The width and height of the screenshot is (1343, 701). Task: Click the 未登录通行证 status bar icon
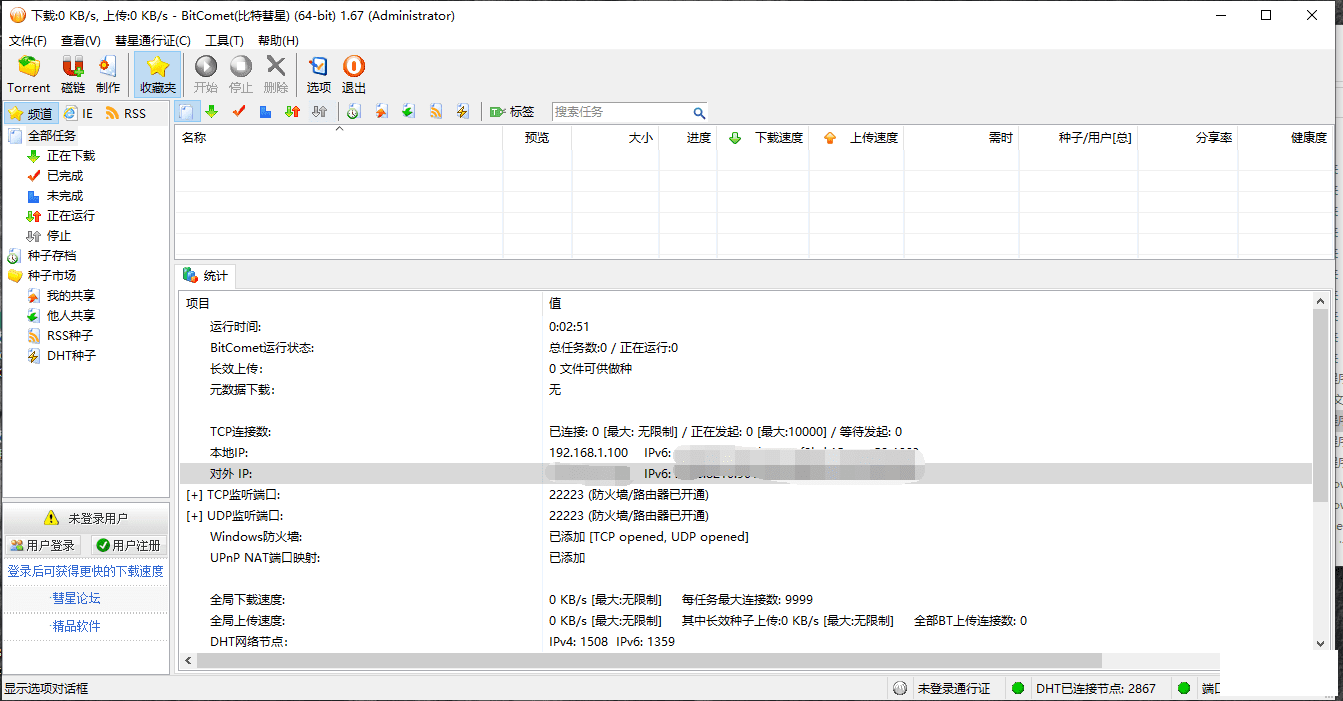click(x=900, y=688)
